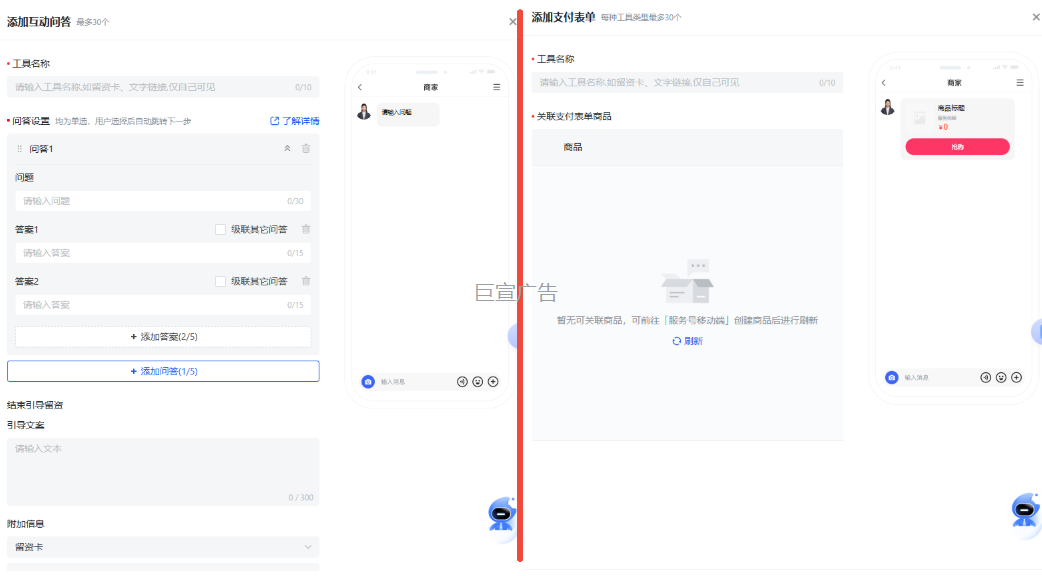Delete 问答1 using its trash icon

point(305,148)
